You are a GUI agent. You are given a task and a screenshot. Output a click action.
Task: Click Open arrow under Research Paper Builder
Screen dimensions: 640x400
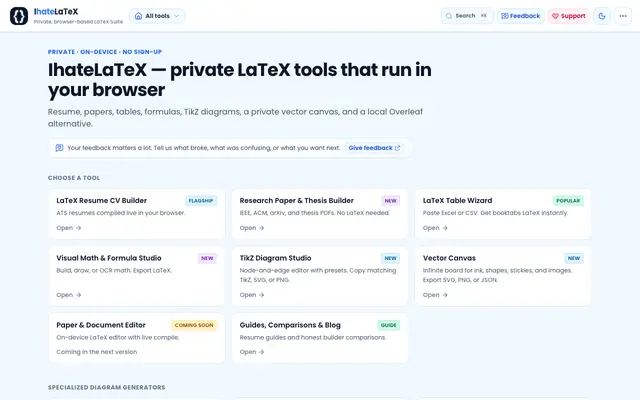252,228
